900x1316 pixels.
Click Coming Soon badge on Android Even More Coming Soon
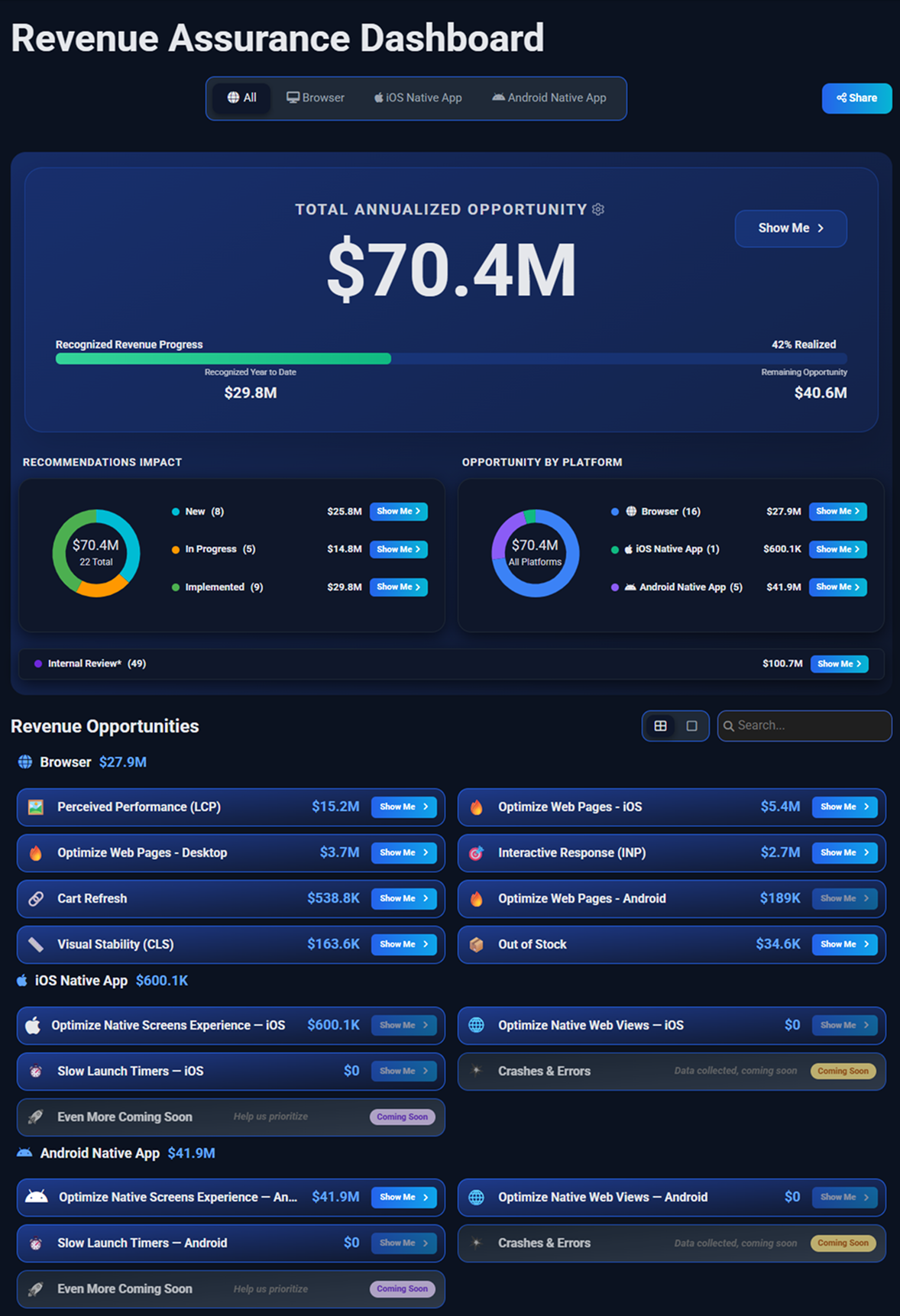(x=402, y=1289)
